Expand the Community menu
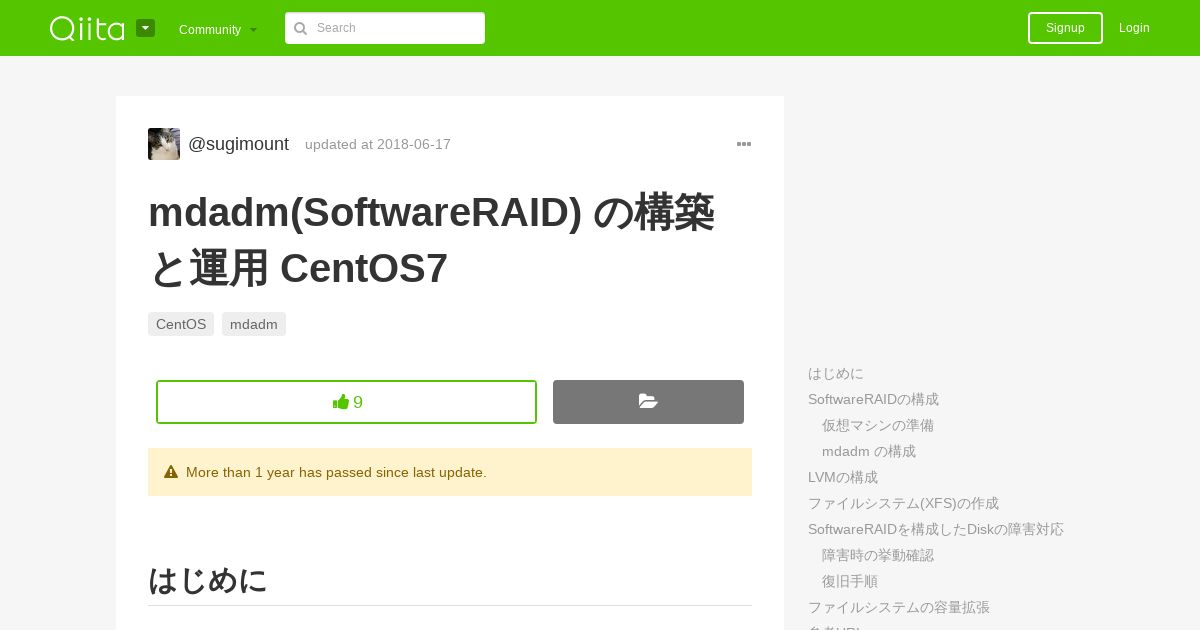This screenshot has height=630, width=1200. pyautogui.click(x=218, y=29)
